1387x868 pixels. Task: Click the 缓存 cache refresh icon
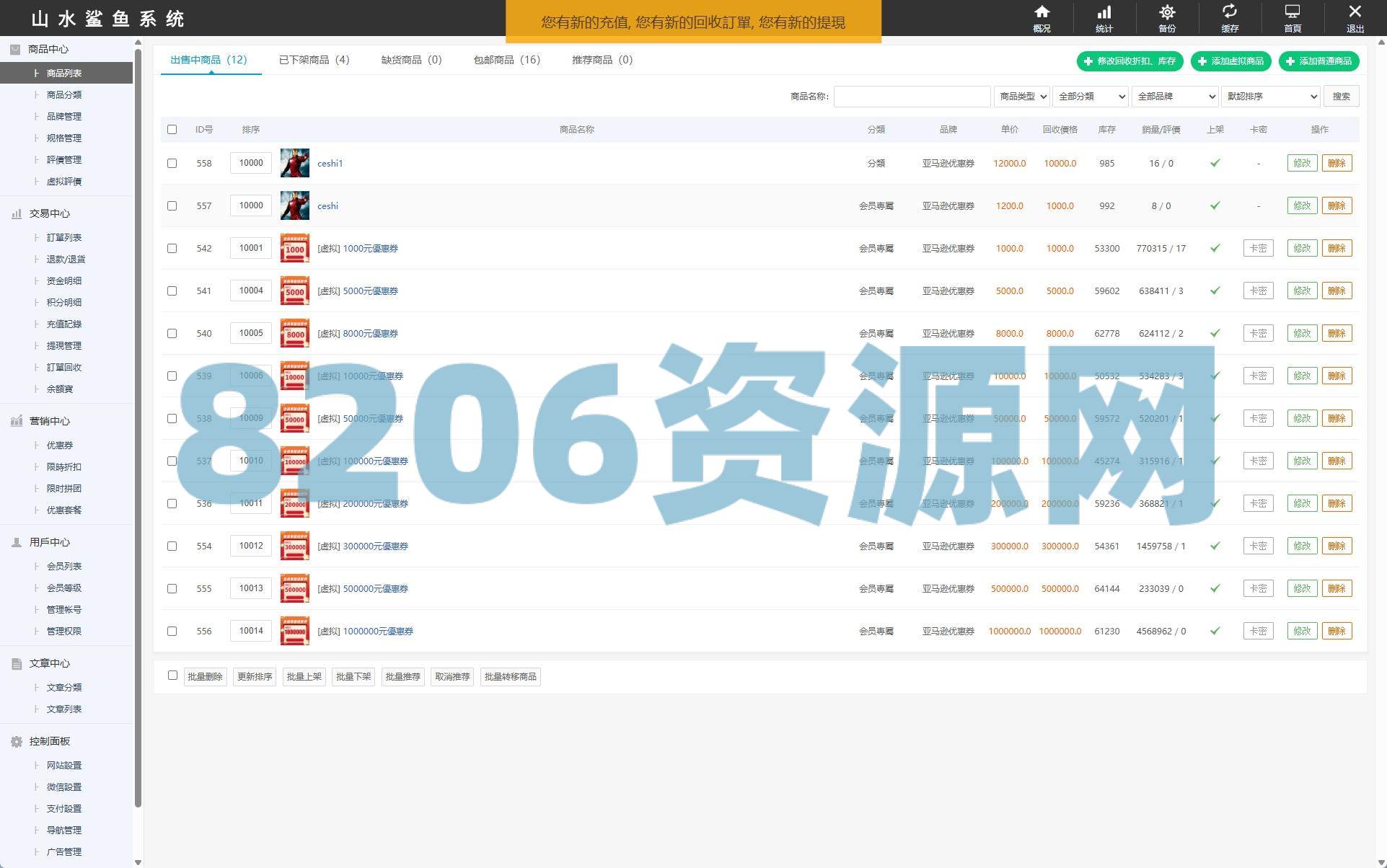[x=1229, y=13]
